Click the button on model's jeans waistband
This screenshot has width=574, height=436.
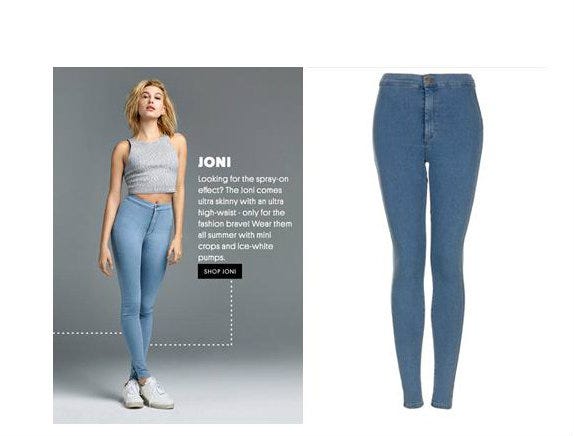pyautogui.click(x=156, y=207)
